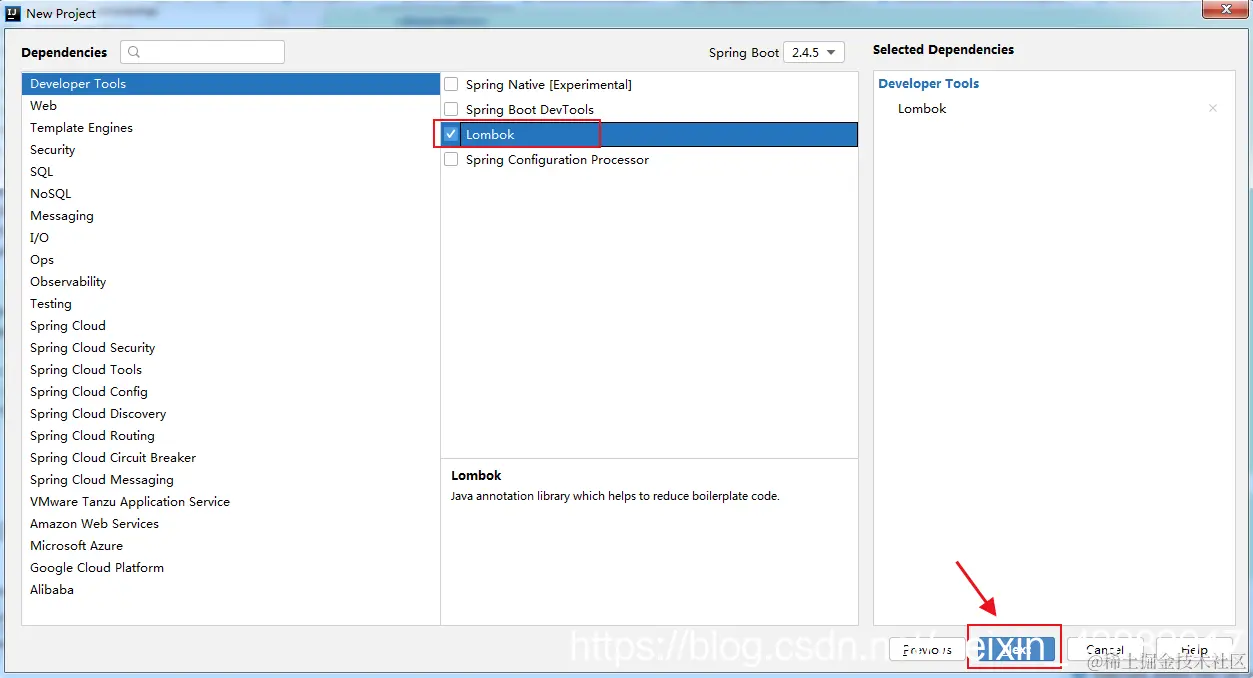The width and height of the screenshot is (1253, 678).
Task: Open the Spring Boot version dropdown
Action: 814,52
